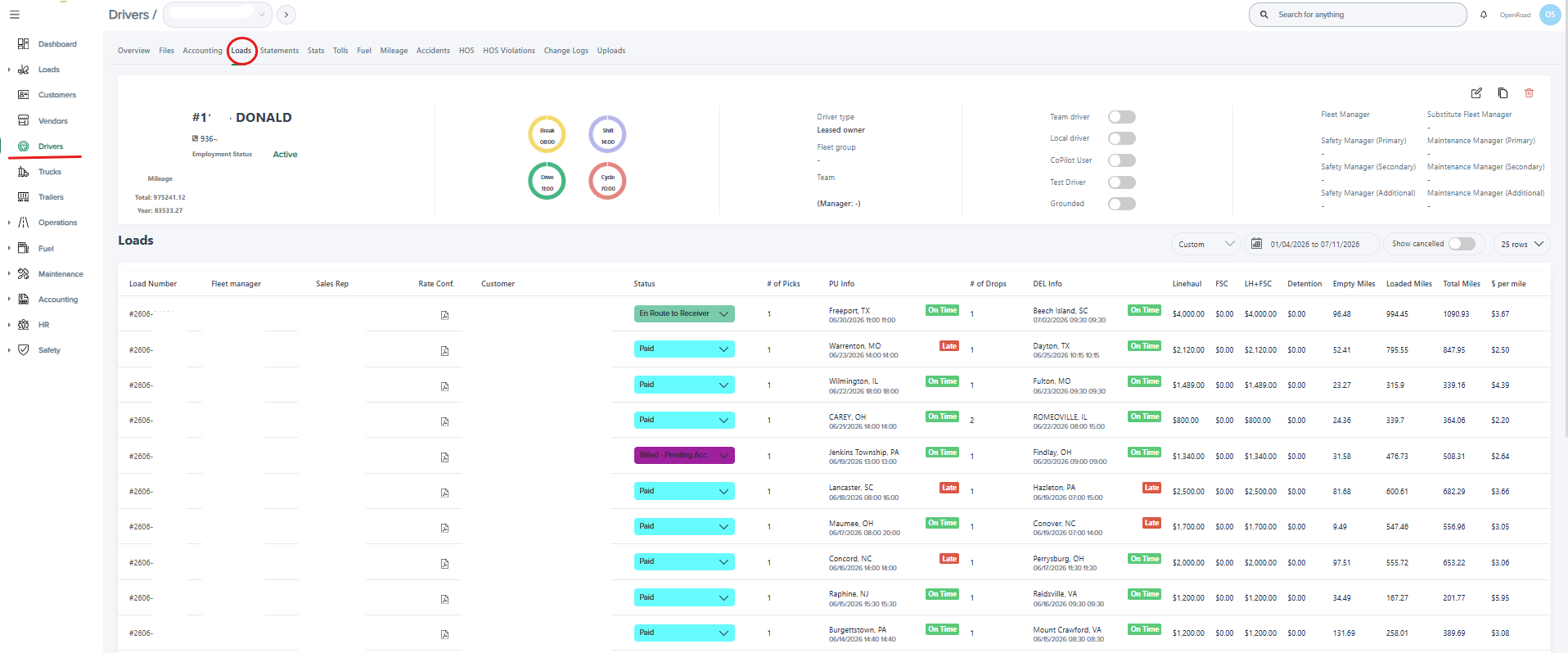Toggle the Team driver switch
Viewport: 1568px width, 653px height.
(x=1122, y=117)
